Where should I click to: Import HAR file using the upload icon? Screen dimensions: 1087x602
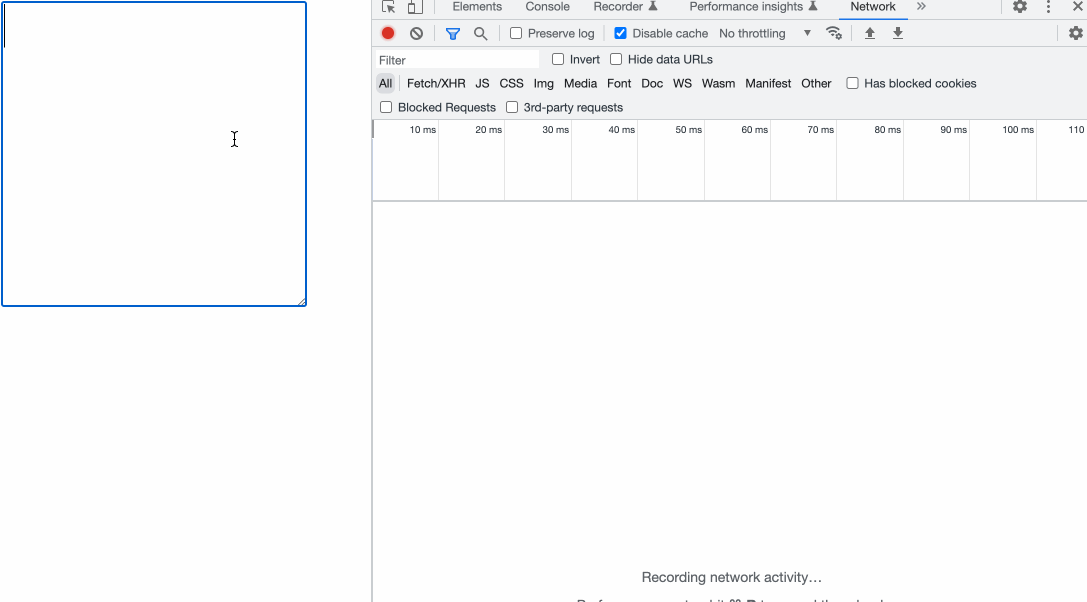click(x=869, y=33)
